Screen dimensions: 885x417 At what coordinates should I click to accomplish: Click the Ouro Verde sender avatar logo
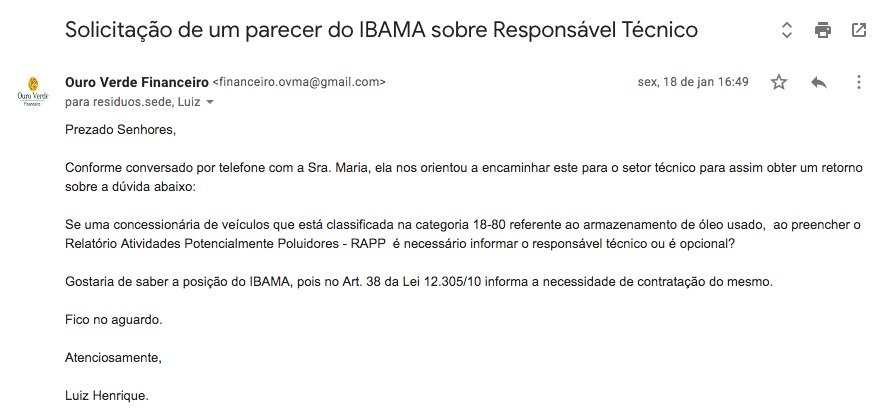33,91
